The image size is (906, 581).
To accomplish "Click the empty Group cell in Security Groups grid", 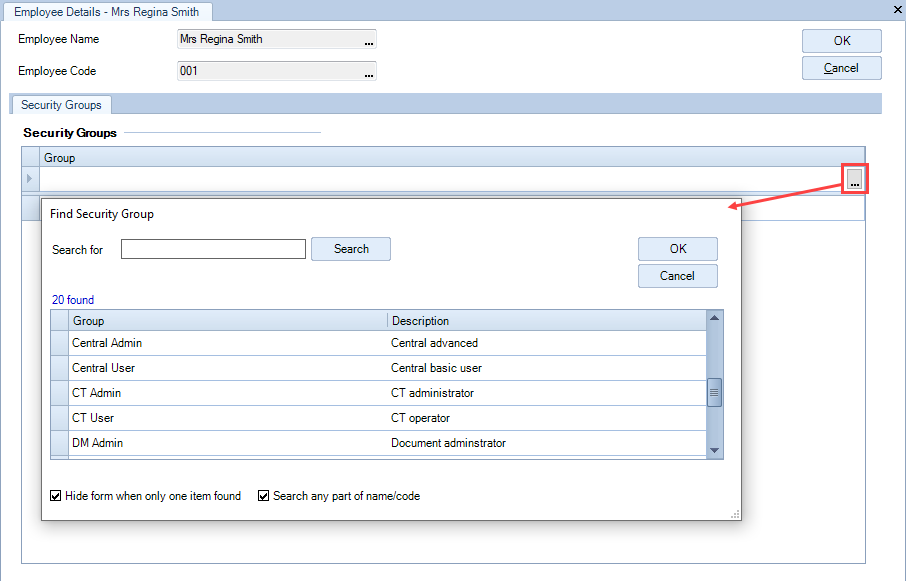I will point(443,178).
